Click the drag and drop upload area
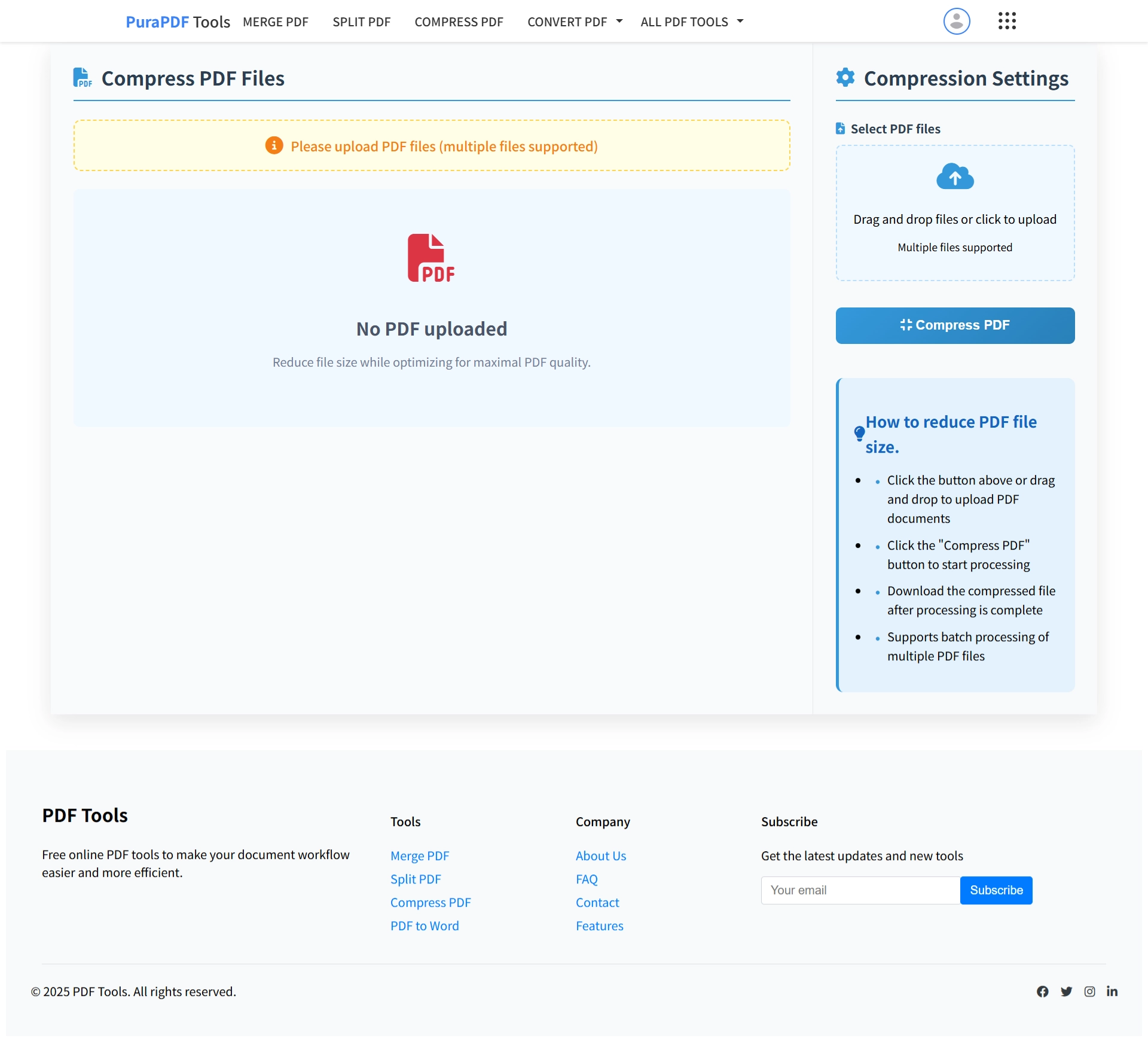This screenshot has height=1042, width=1148. point(954,213)
